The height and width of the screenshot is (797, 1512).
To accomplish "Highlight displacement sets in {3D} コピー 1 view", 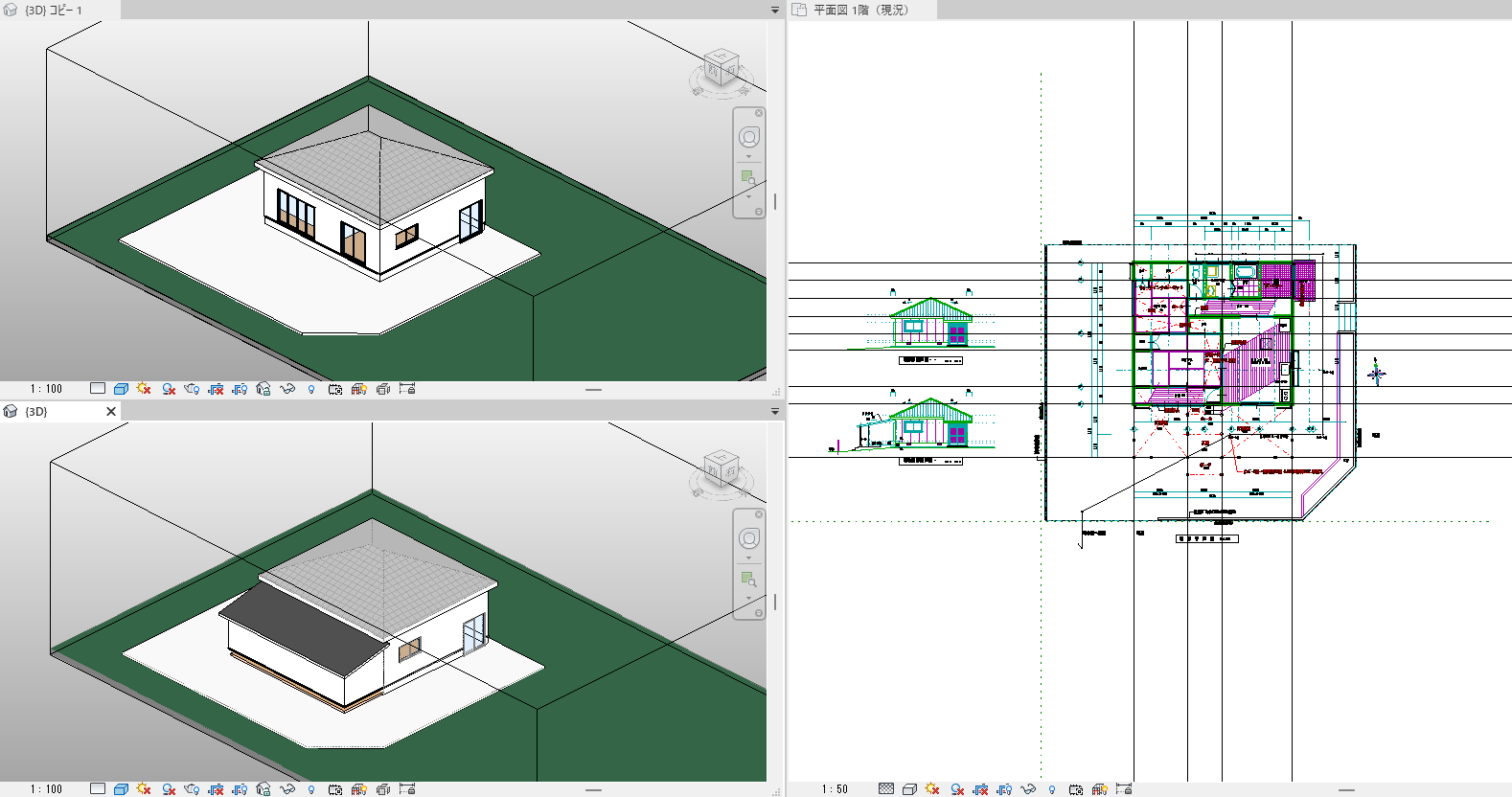I will (x=383, y=389).
